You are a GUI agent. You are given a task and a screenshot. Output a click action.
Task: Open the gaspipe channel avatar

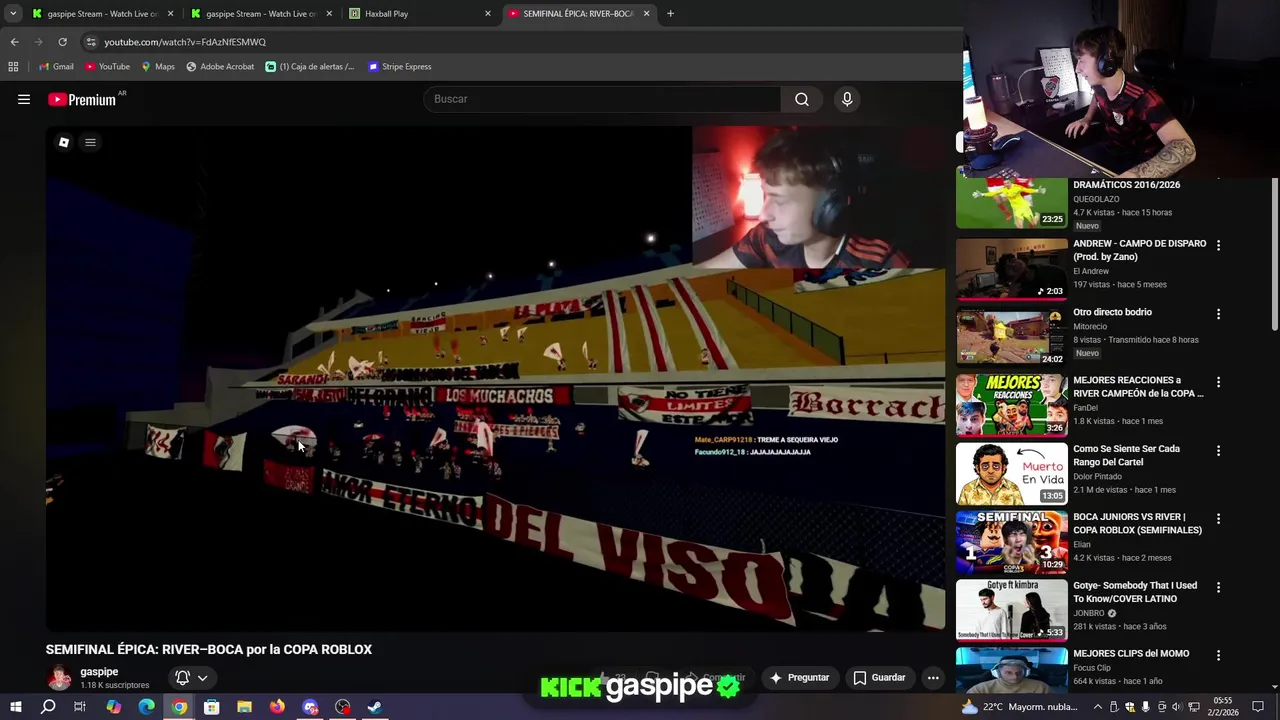coord(60,677)
